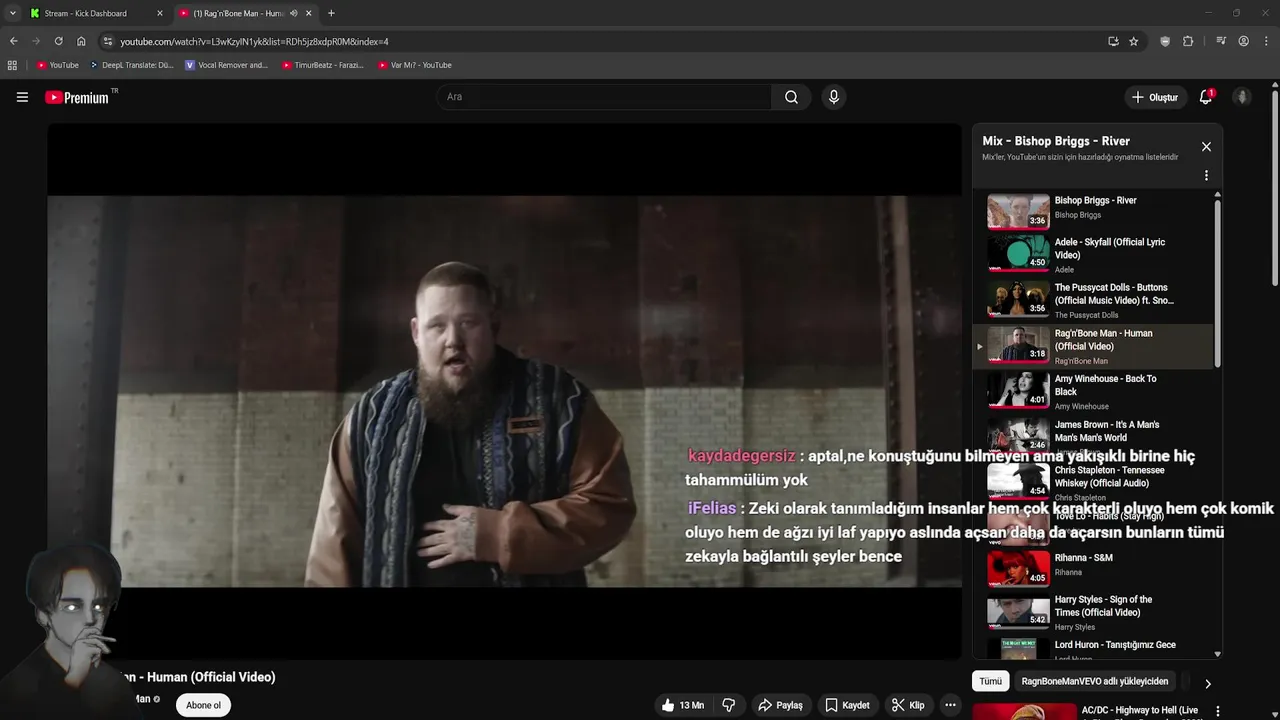The height and width of the screenshot is (720, 1280).
Task: Open more actions ellipsis beside Klip
Action: (x=950, y=705)
